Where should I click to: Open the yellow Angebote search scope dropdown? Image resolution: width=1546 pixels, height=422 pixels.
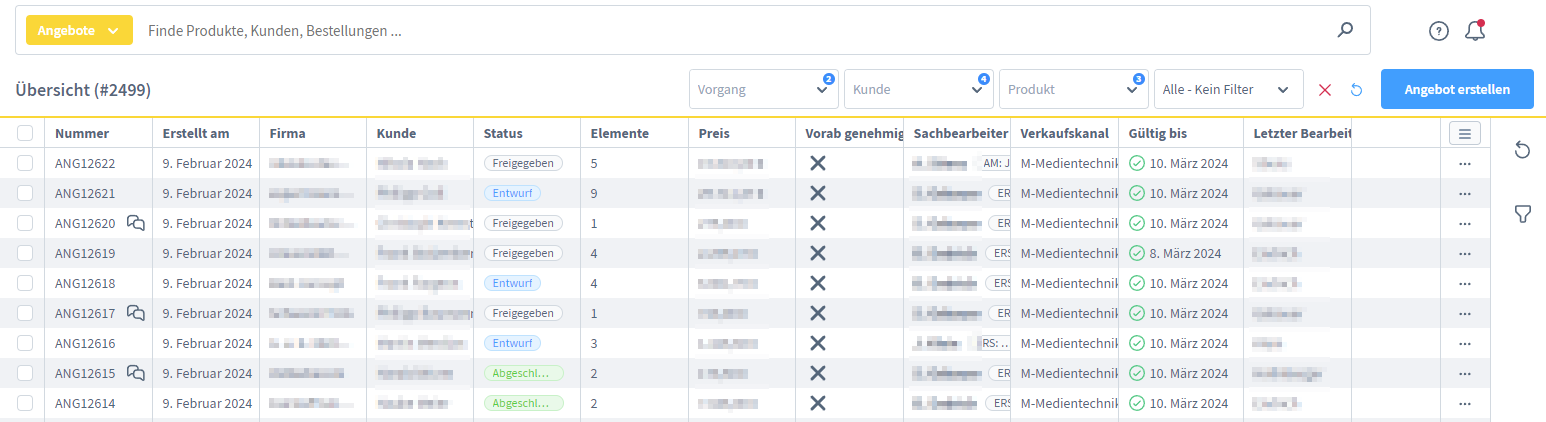coord(79,30)
